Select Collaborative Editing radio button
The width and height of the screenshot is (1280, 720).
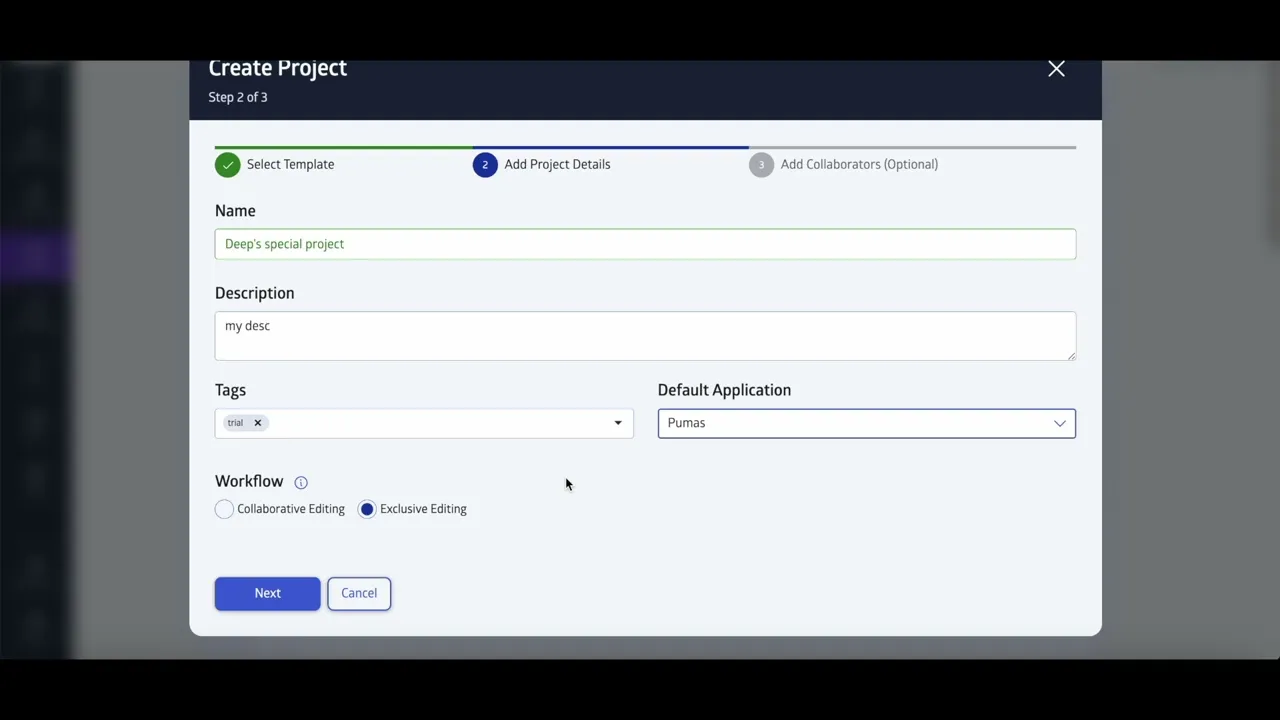click(x=224, y=509)
